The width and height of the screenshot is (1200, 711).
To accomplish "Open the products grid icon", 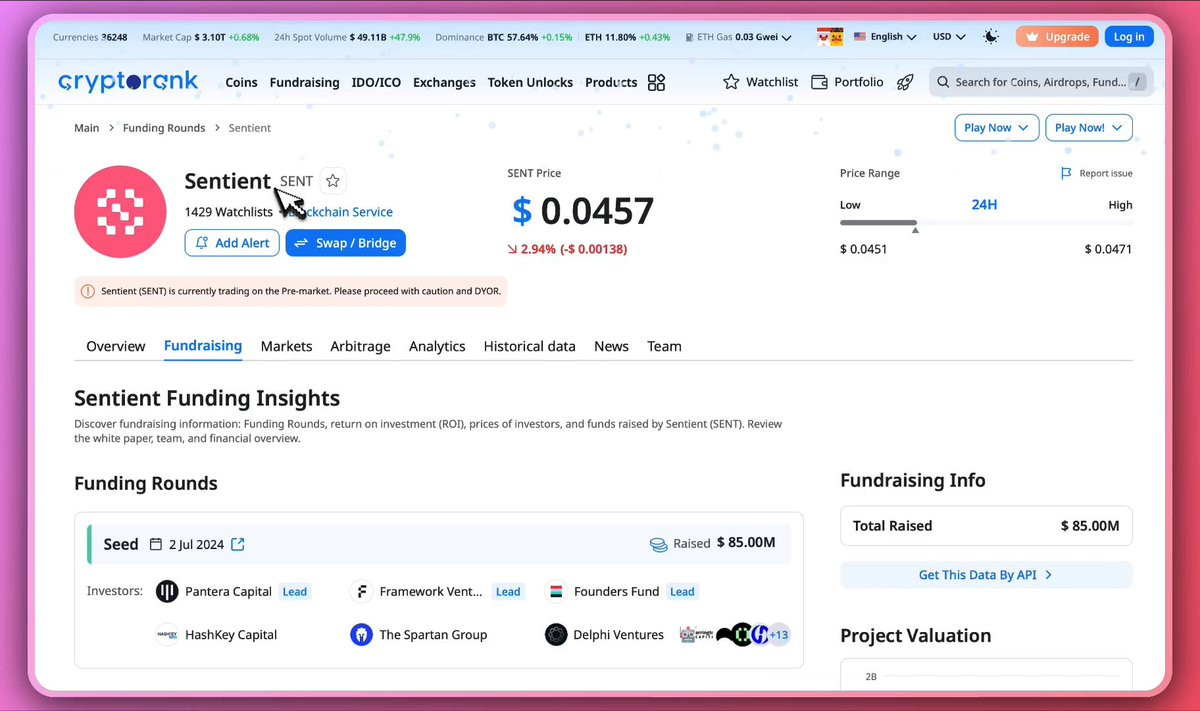I will (656, 82).
